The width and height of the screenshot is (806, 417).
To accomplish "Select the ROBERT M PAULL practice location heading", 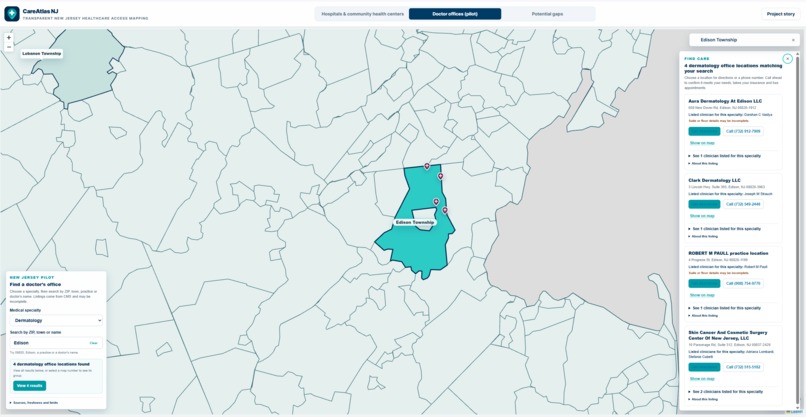I will tap(728, 253).
